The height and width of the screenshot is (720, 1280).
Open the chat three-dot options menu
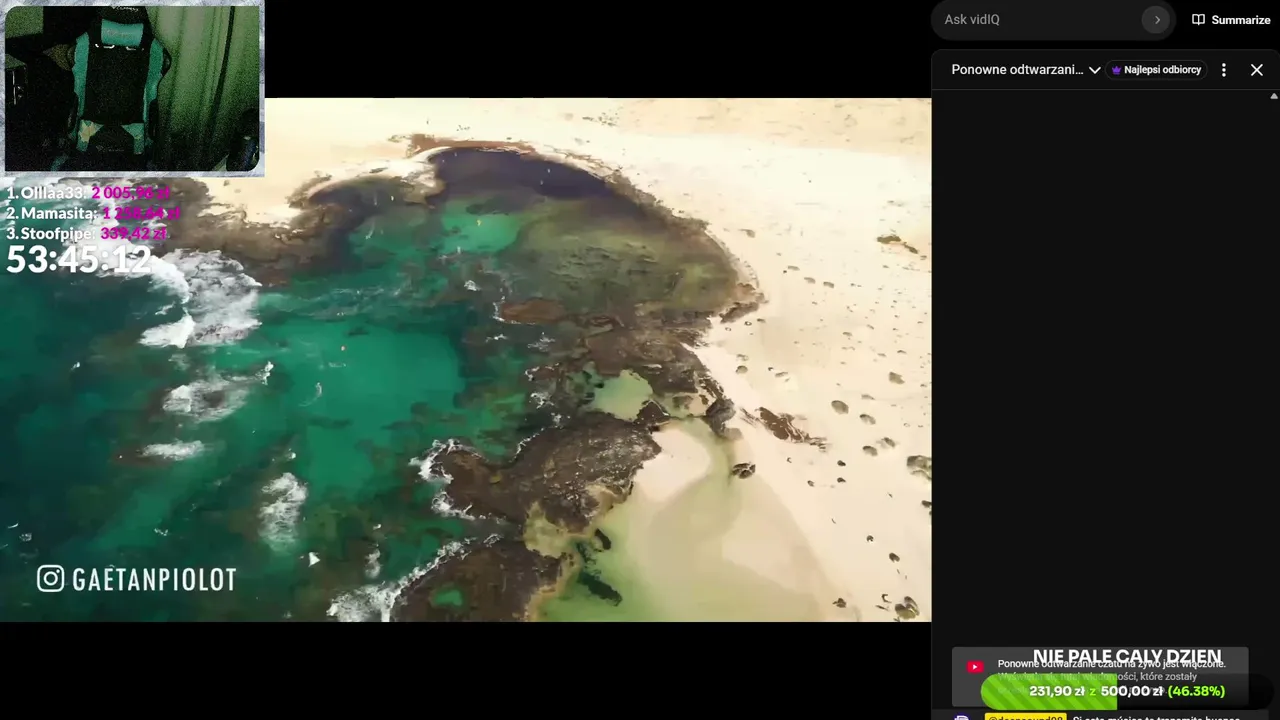point(1223,70)
